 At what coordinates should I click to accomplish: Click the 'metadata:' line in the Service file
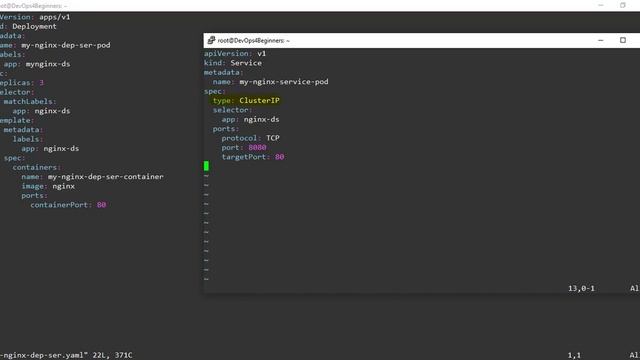click(x=223, y=72)
